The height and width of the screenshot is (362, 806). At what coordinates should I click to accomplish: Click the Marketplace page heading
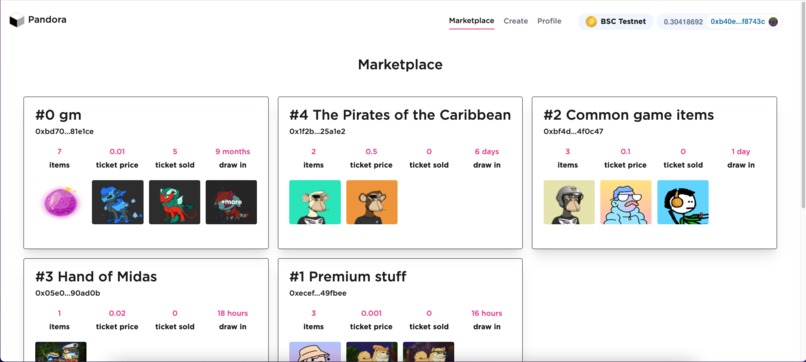point(400,65)
